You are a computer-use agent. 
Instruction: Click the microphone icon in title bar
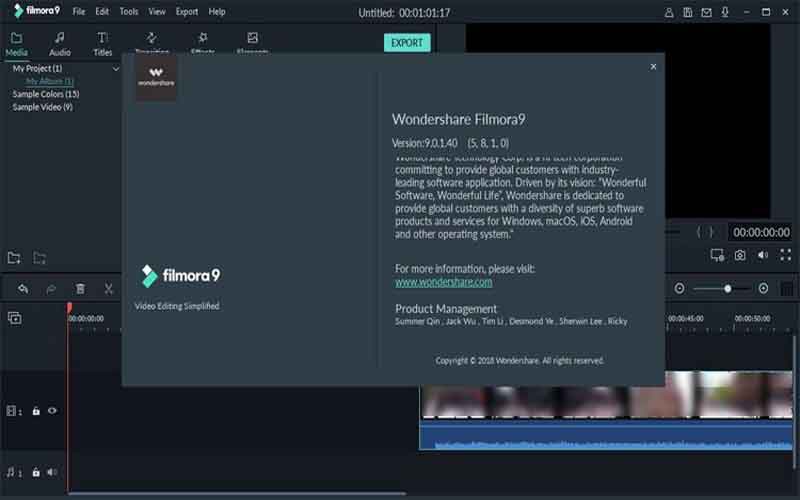click(x=724, y=12)
